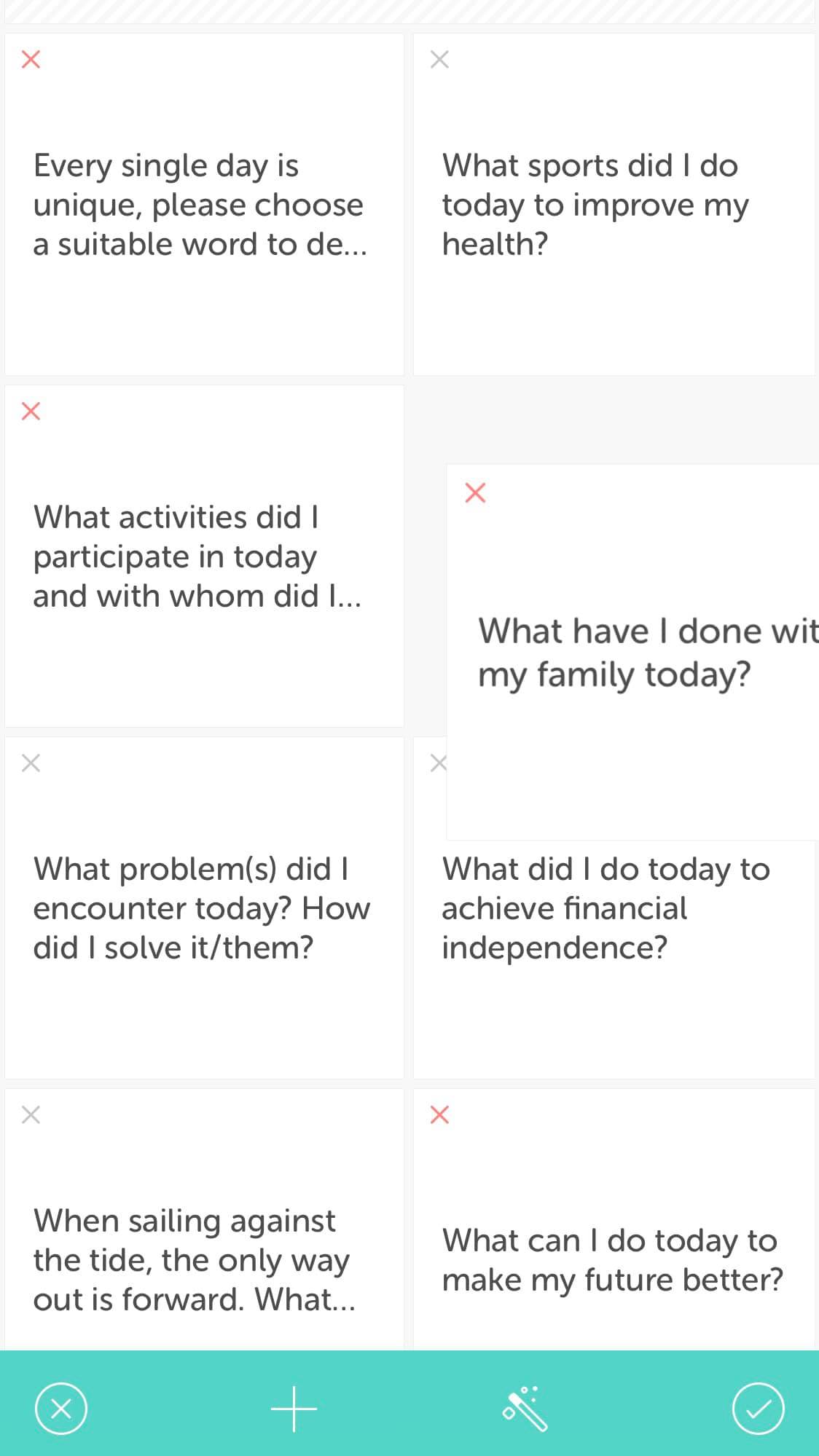Tap the cancel circle-X icon in bottom bar
819x1456 pixels.
coord(61,1408)
